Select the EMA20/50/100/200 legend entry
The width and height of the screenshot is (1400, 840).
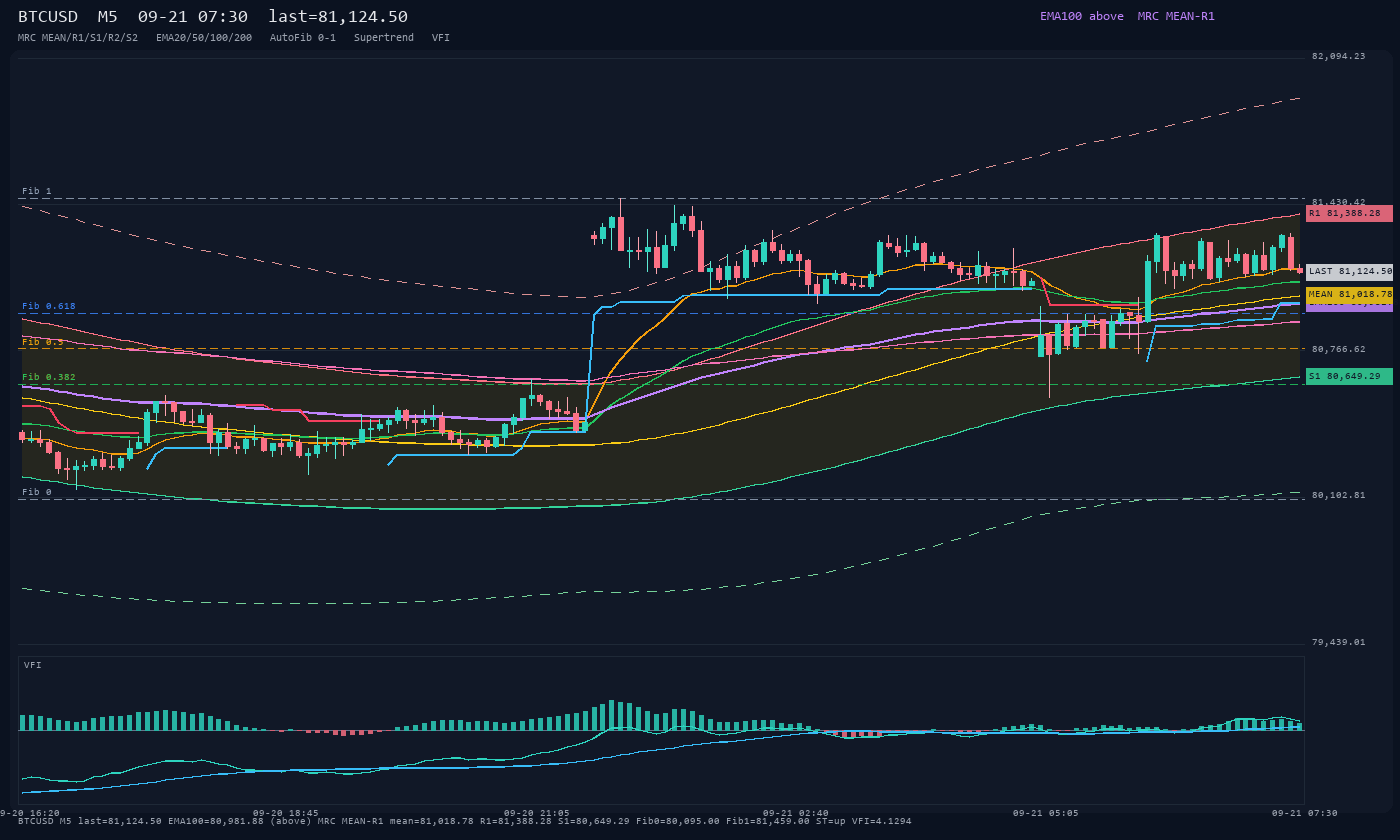point(204,37)
